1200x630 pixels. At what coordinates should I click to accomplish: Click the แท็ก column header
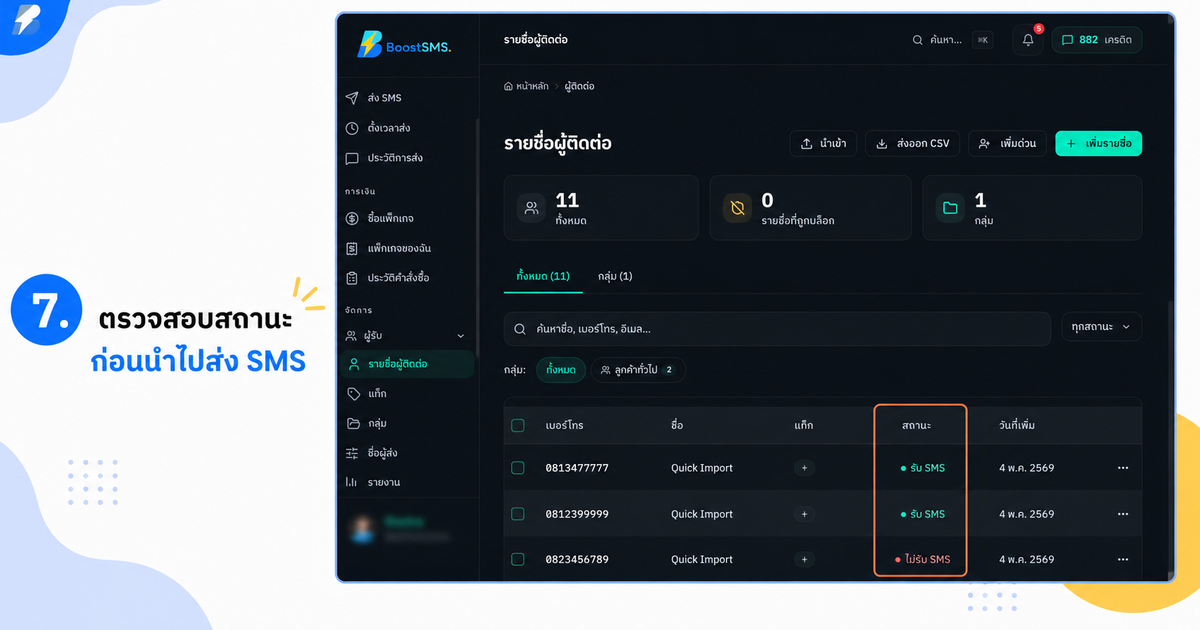[804, 425]
